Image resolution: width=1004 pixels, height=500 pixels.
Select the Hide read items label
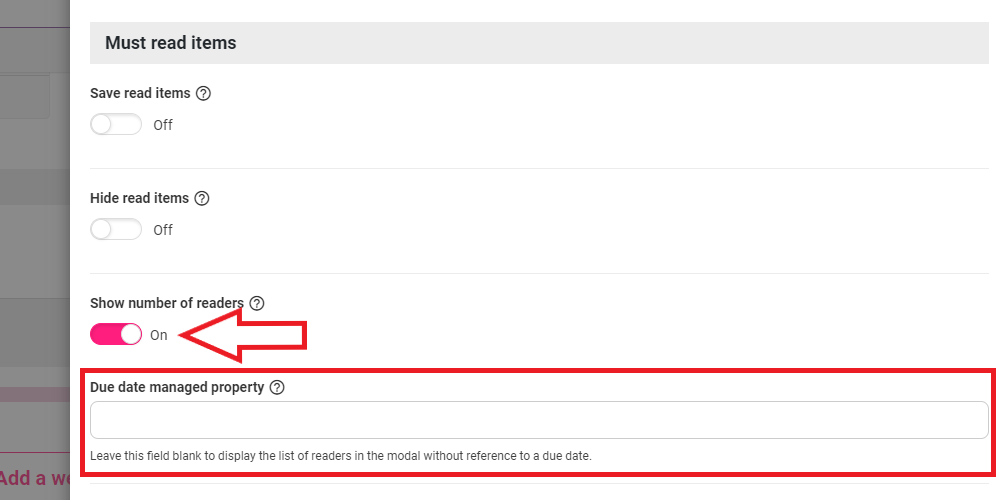tap(140, 198)
